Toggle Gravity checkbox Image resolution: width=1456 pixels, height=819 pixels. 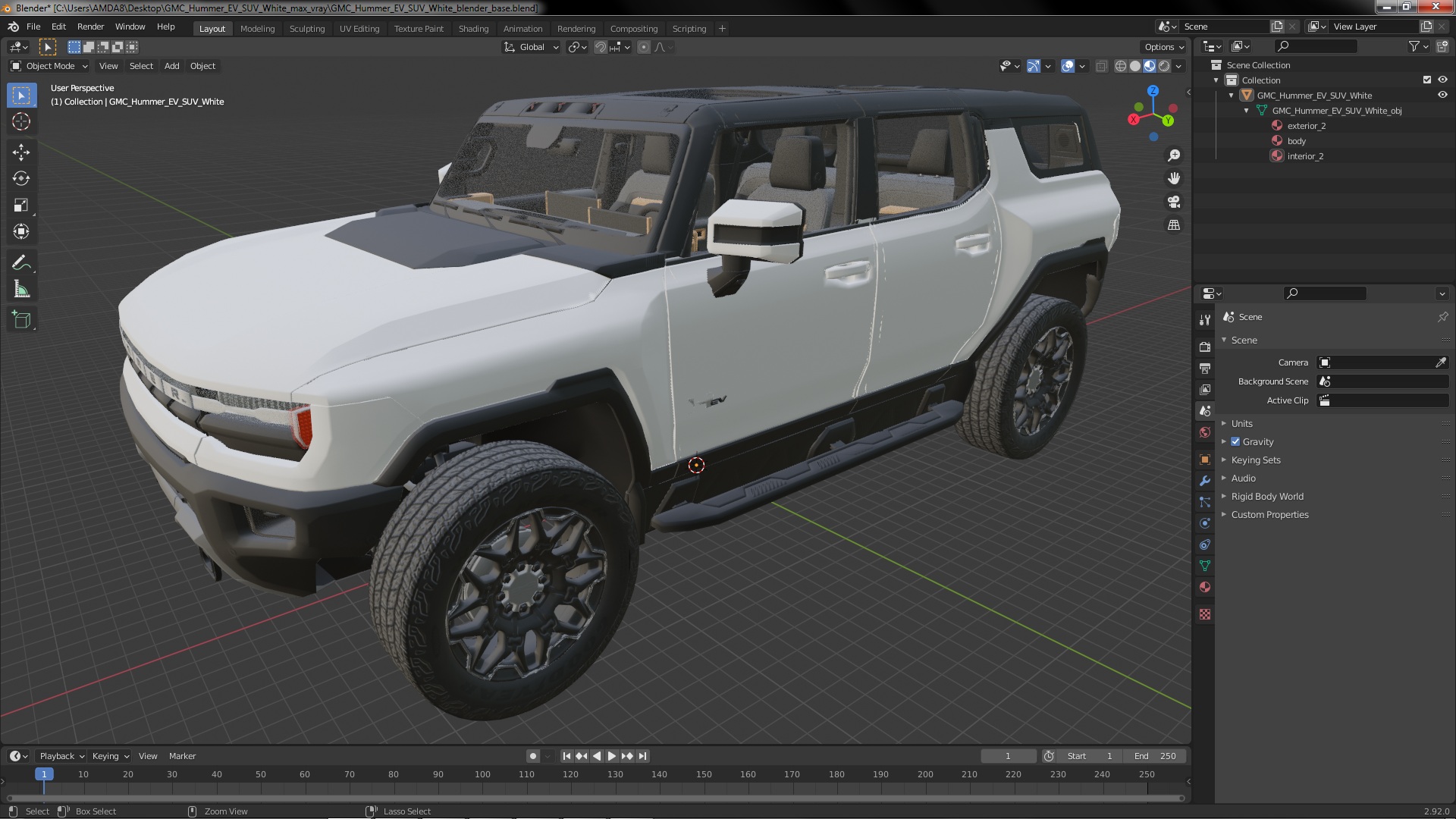[x=1235, y=441]
